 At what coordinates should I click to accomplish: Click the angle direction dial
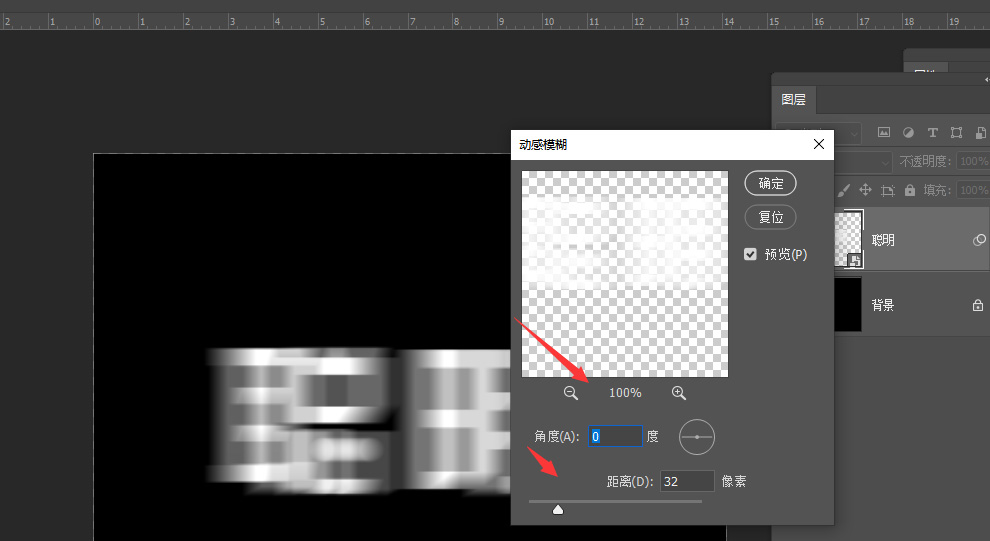coord(697,437)
